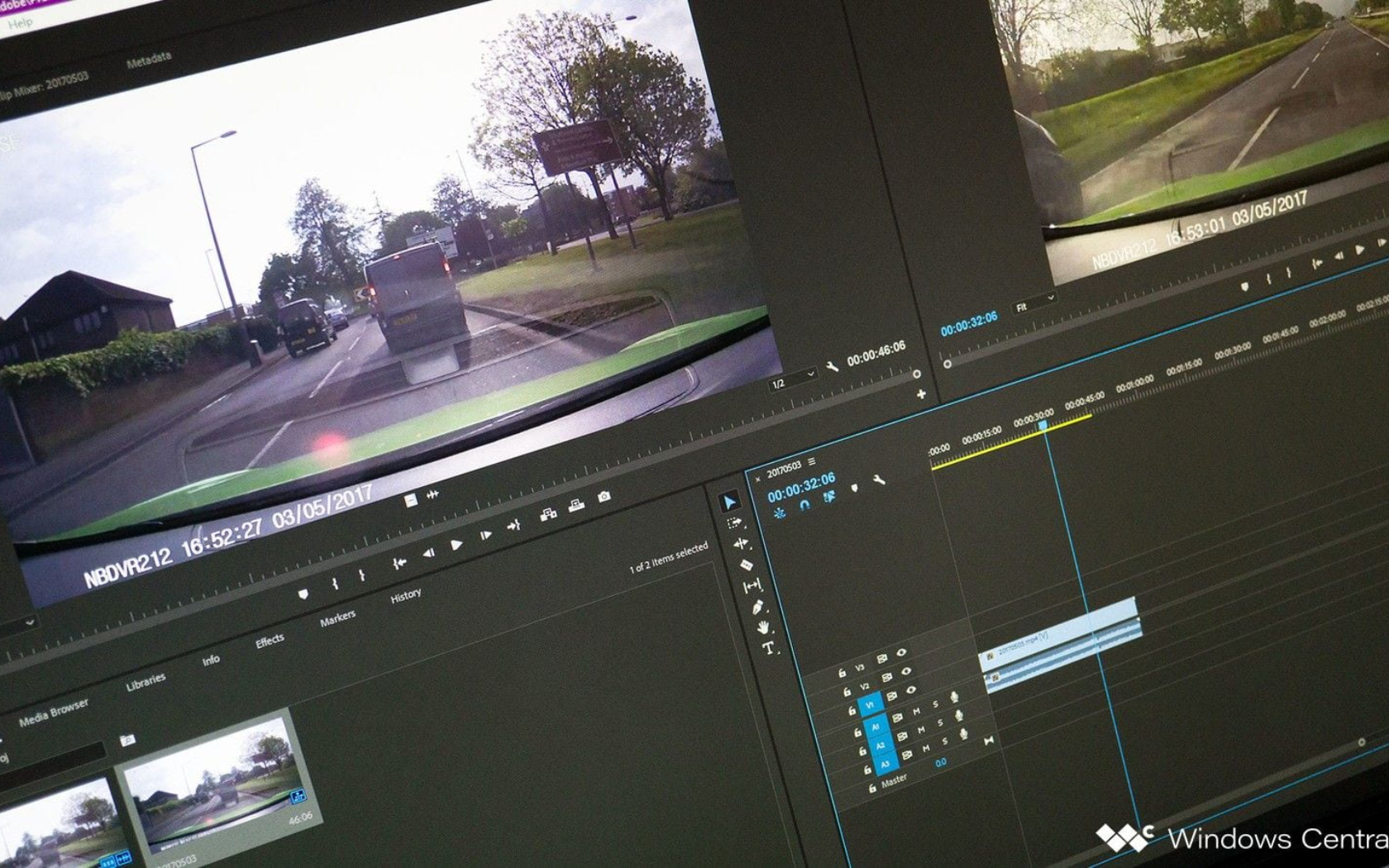Toggle Linked Selection in timeline
Viewport: 1389px width, 868px height.
(828, 496)
